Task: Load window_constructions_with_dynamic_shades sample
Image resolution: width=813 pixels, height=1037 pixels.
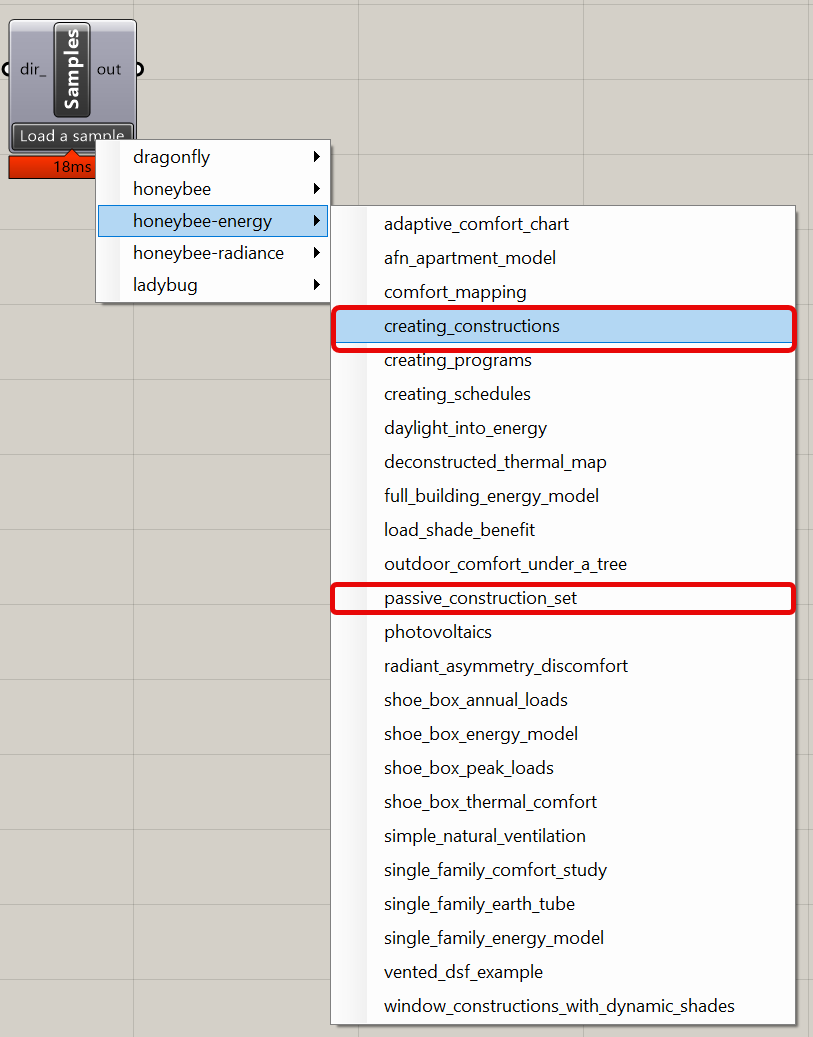Action: [x=563, y=1007]
